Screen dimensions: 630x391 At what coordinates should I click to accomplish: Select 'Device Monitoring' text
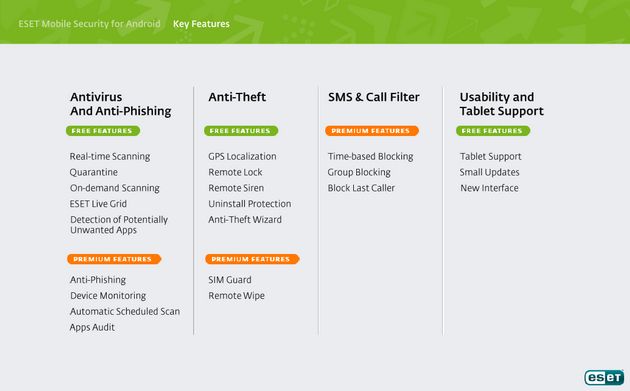(x=108, y=296)
